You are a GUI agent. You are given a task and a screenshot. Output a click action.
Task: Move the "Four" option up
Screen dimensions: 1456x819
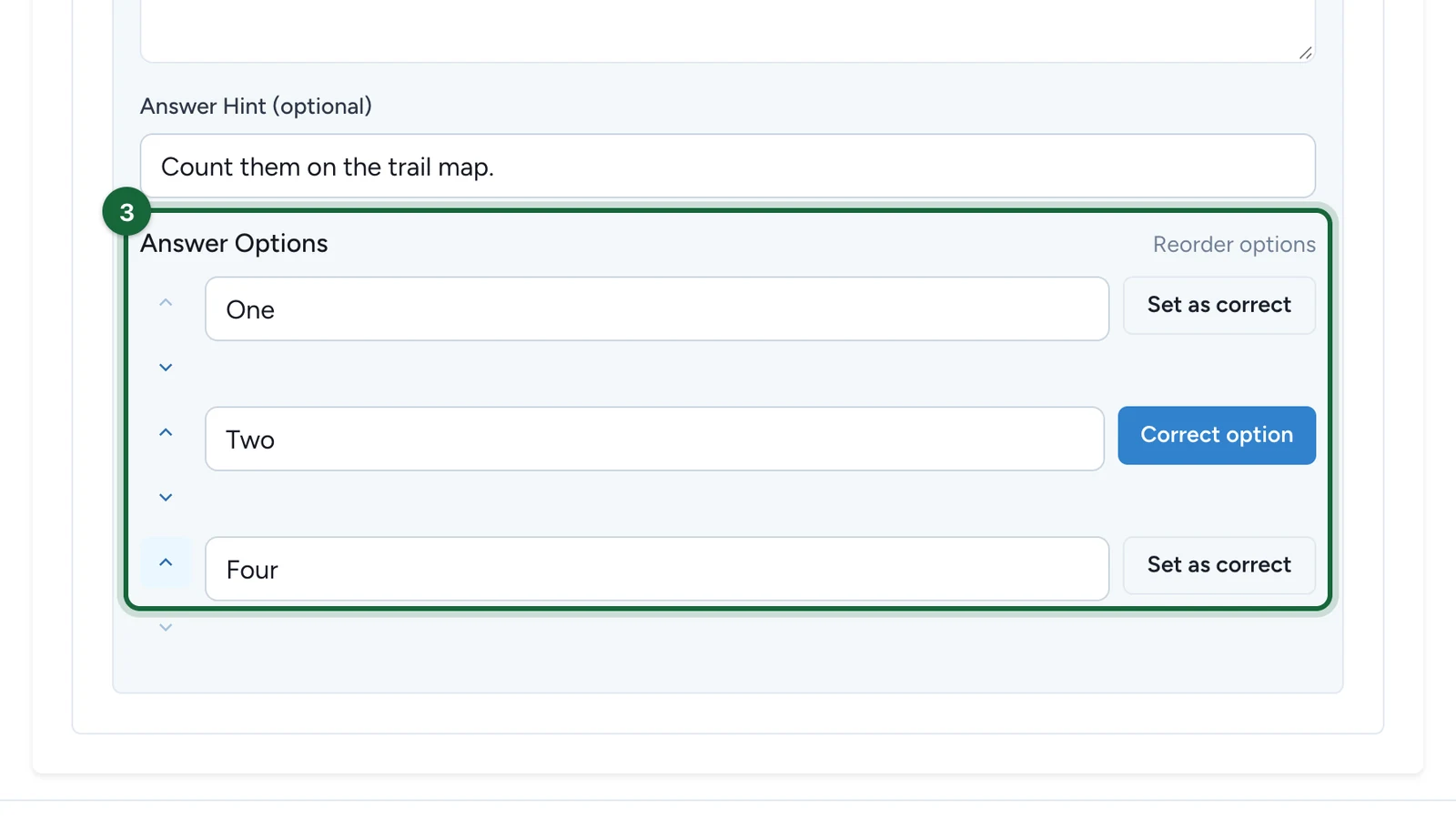tap(166, 562)
